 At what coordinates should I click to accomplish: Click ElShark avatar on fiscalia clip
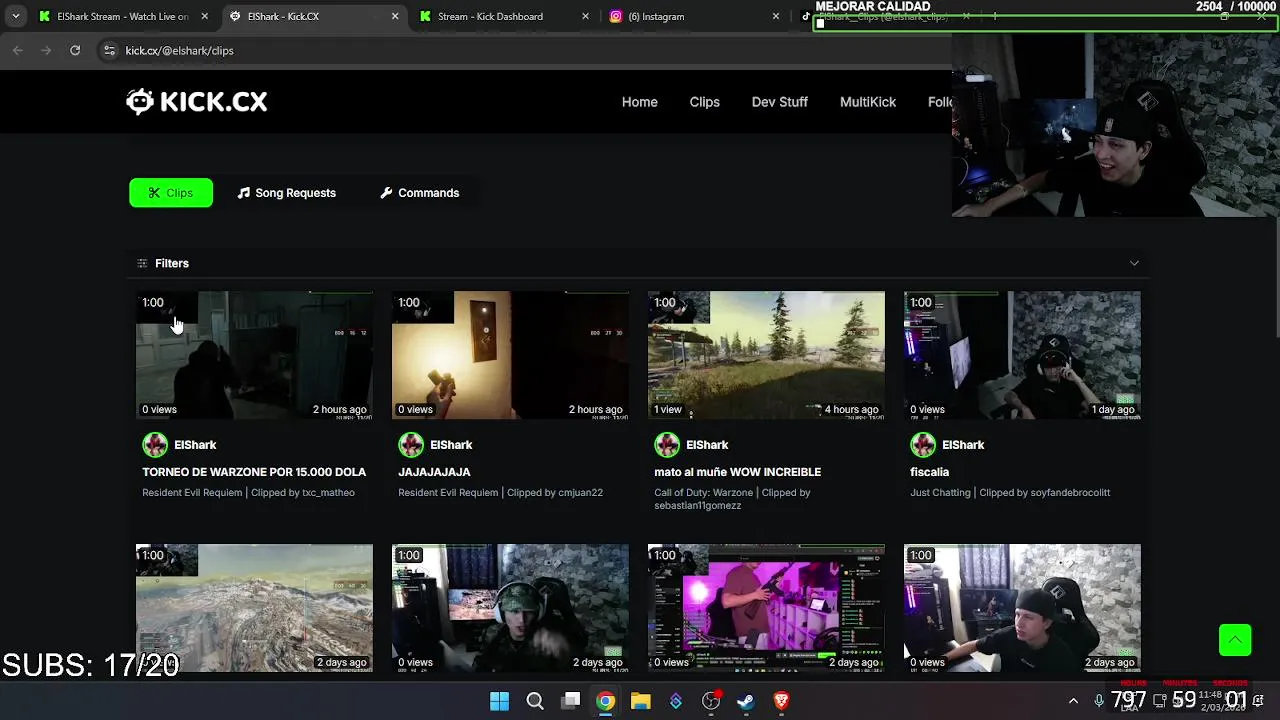(923, 445)
